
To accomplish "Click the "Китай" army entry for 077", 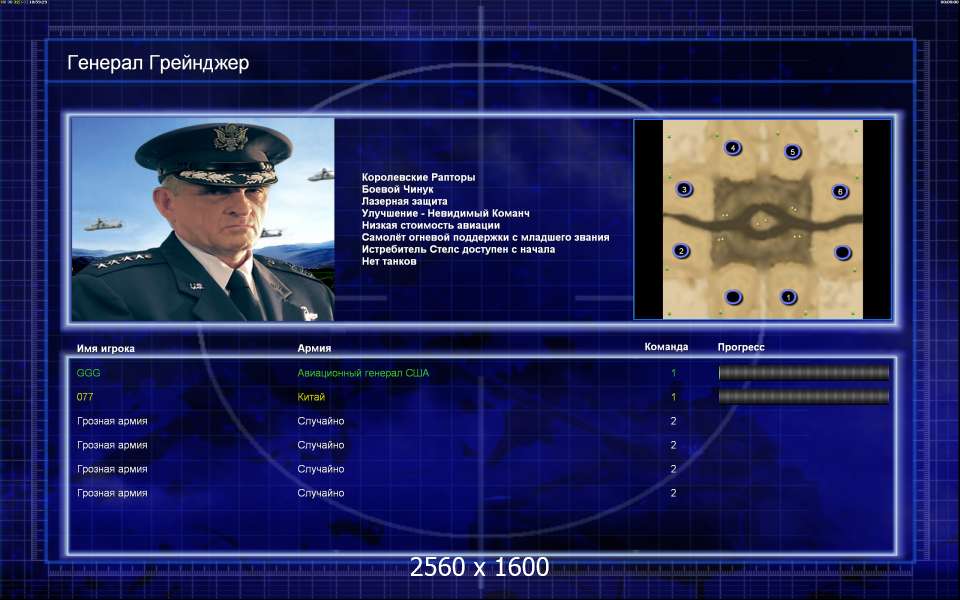I will click(x=311, y=397).
